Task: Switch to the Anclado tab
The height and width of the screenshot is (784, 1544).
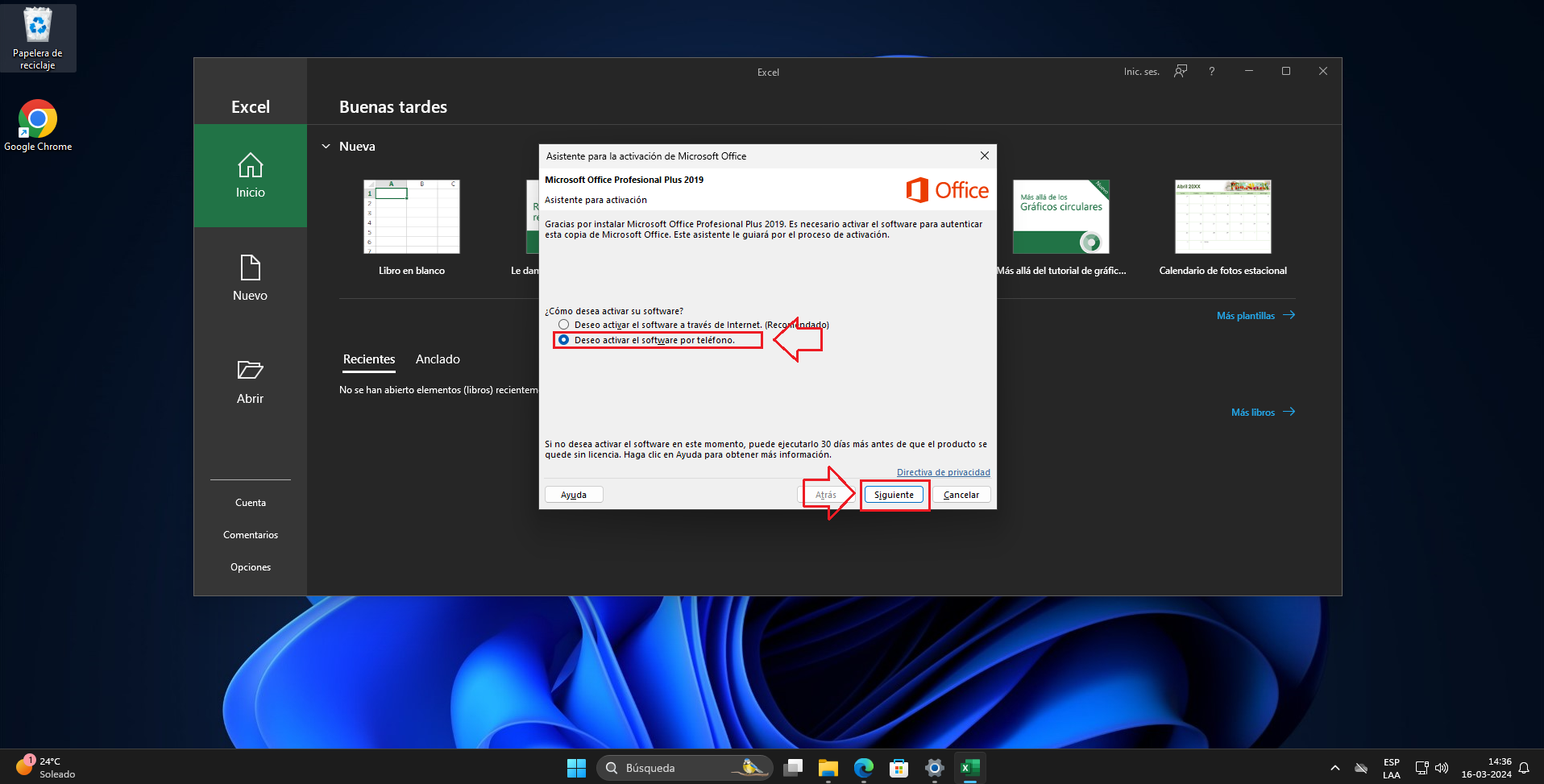Action: 438,359
